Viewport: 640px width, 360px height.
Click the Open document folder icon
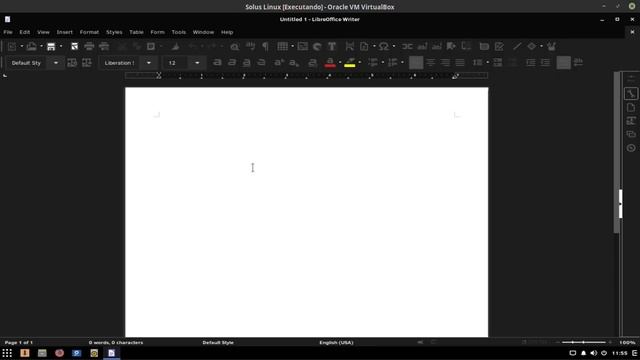coord(31,47)
